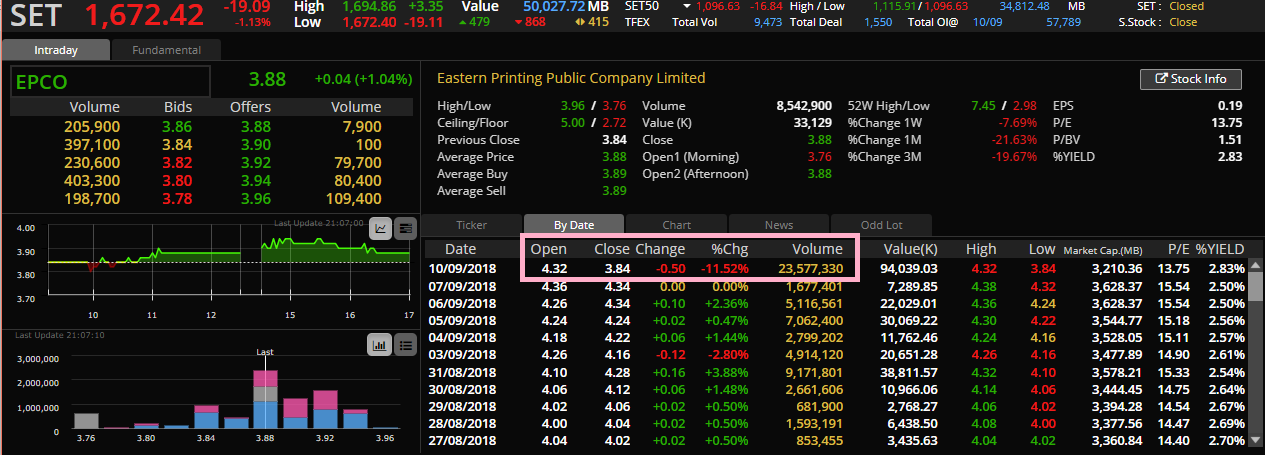Screen dimensions: 1265x455
Task: Select the 31/08/2018 date row
Action: point(835,371)
